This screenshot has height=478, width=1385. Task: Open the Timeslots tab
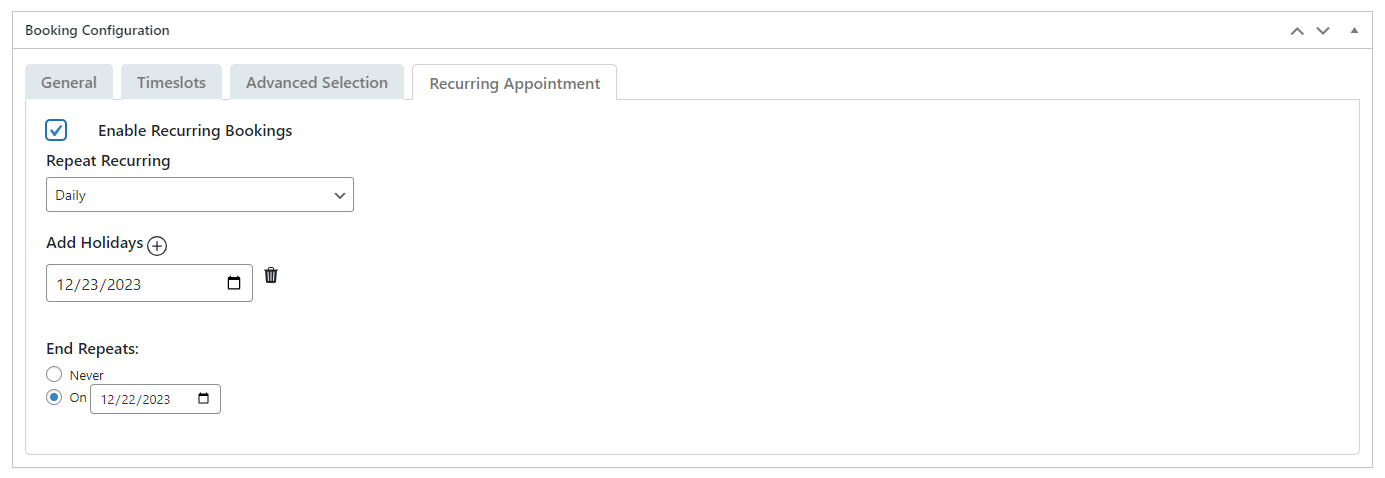(171, 83)
